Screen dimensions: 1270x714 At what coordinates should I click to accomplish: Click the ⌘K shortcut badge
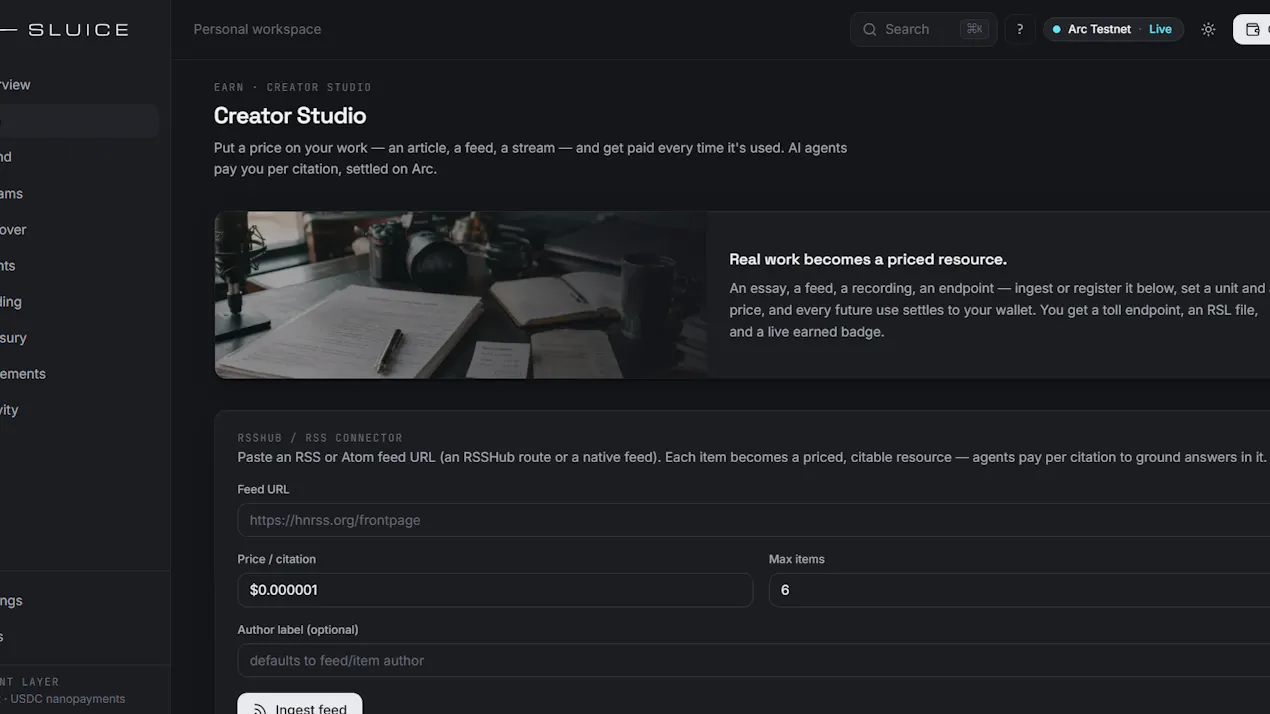pos(974,29)
